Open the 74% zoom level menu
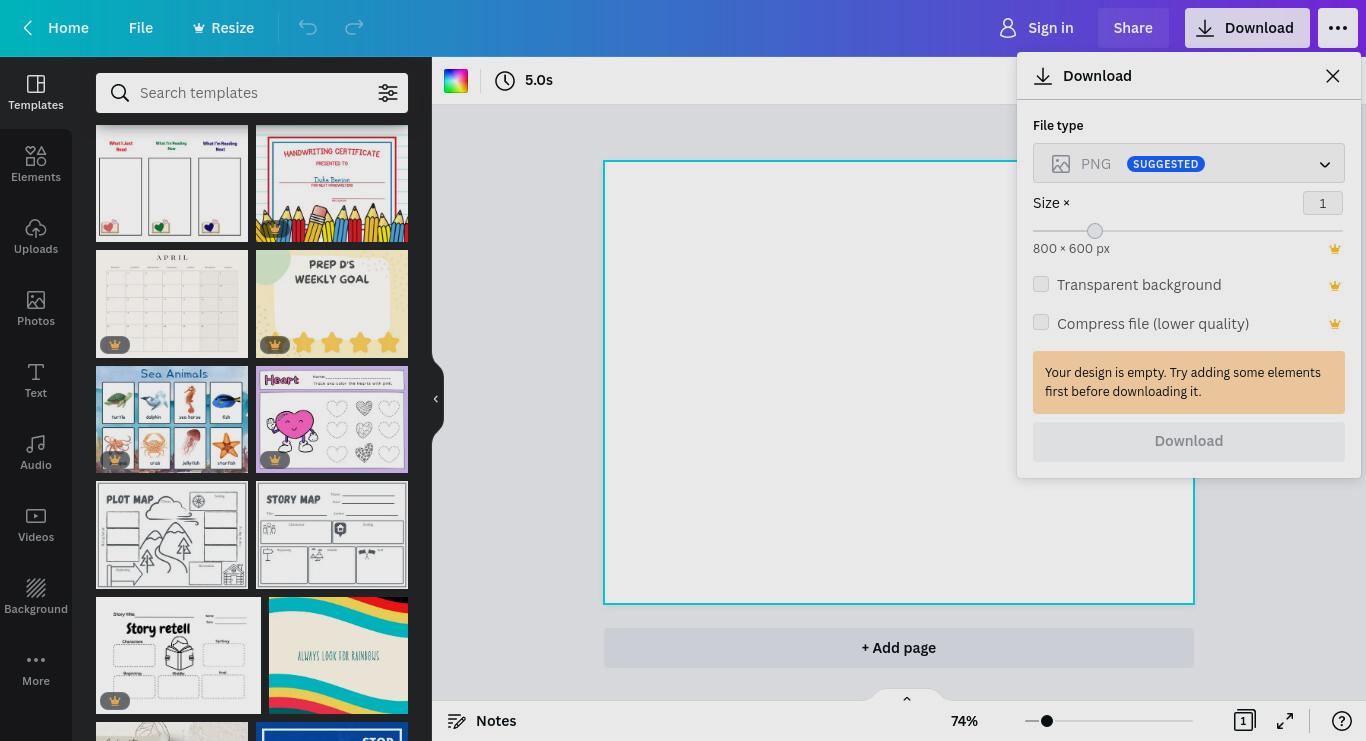 pos(964,721)
